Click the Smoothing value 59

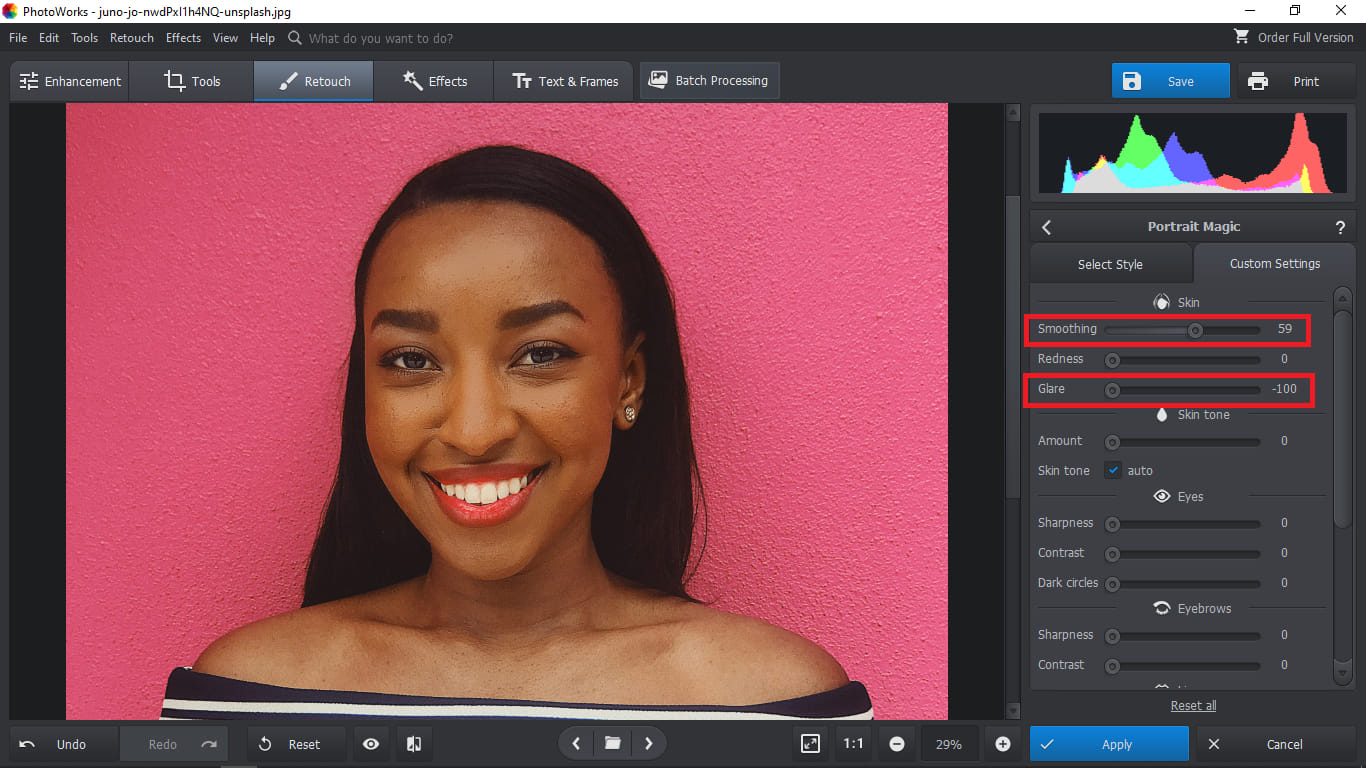pyautogui.click(x=1285, y=329)
